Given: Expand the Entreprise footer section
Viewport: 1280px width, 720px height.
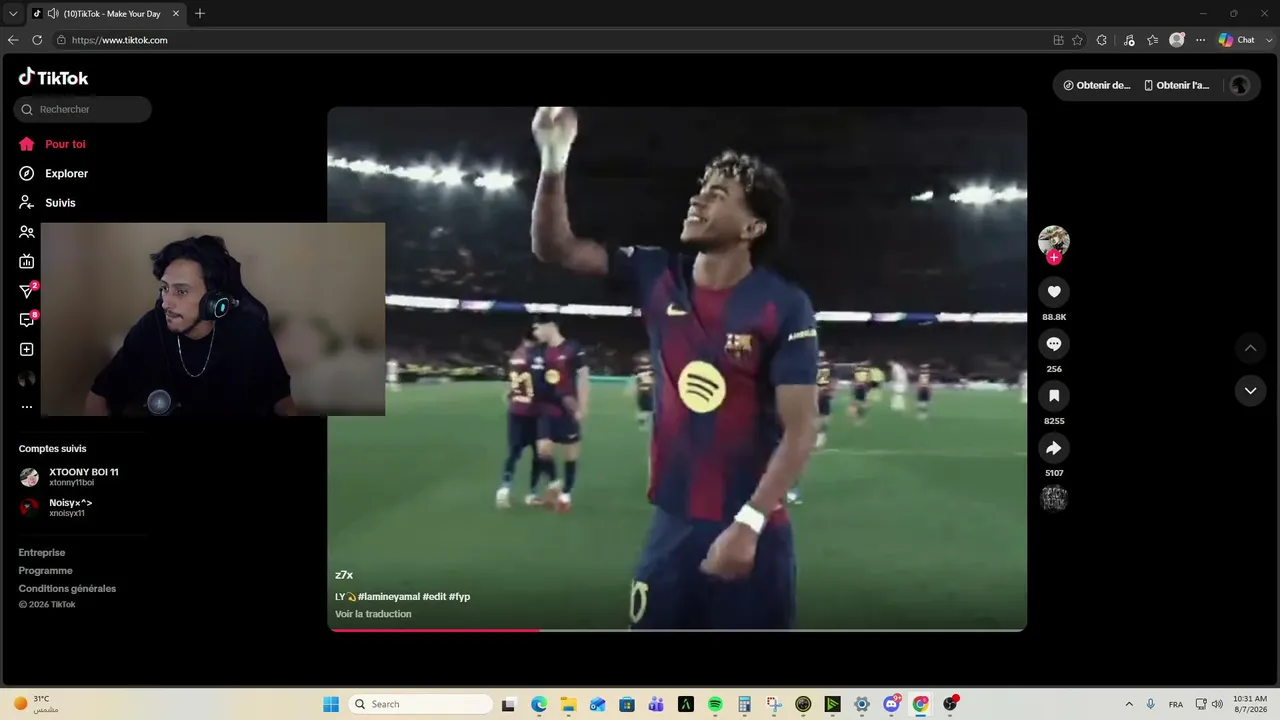Looking at the screenshot, I should click(42, 552).
